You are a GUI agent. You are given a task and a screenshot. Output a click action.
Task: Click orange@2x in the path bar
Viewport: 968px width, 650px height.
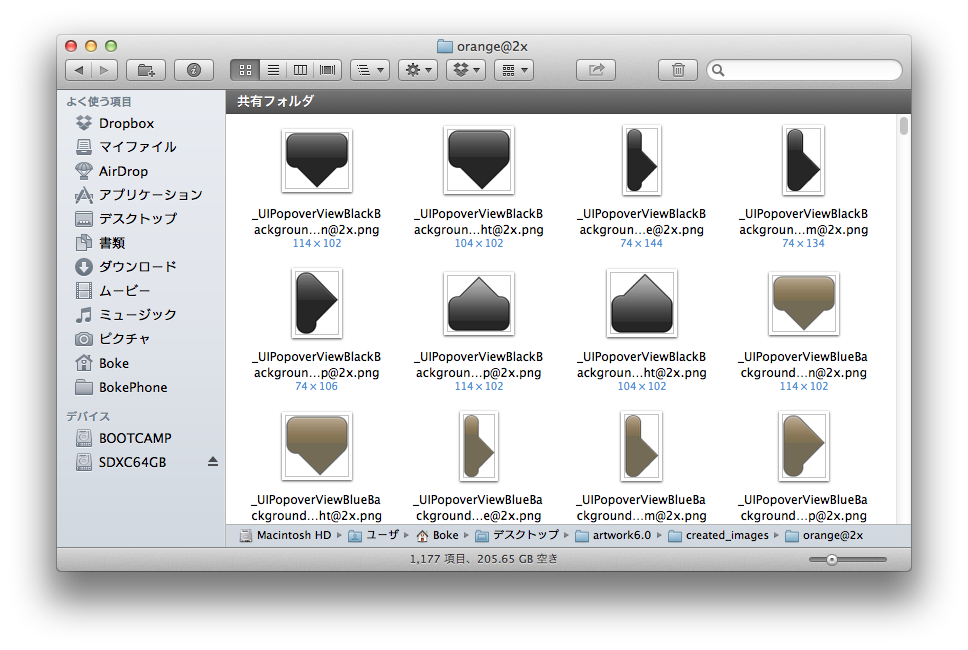(825, 535)
